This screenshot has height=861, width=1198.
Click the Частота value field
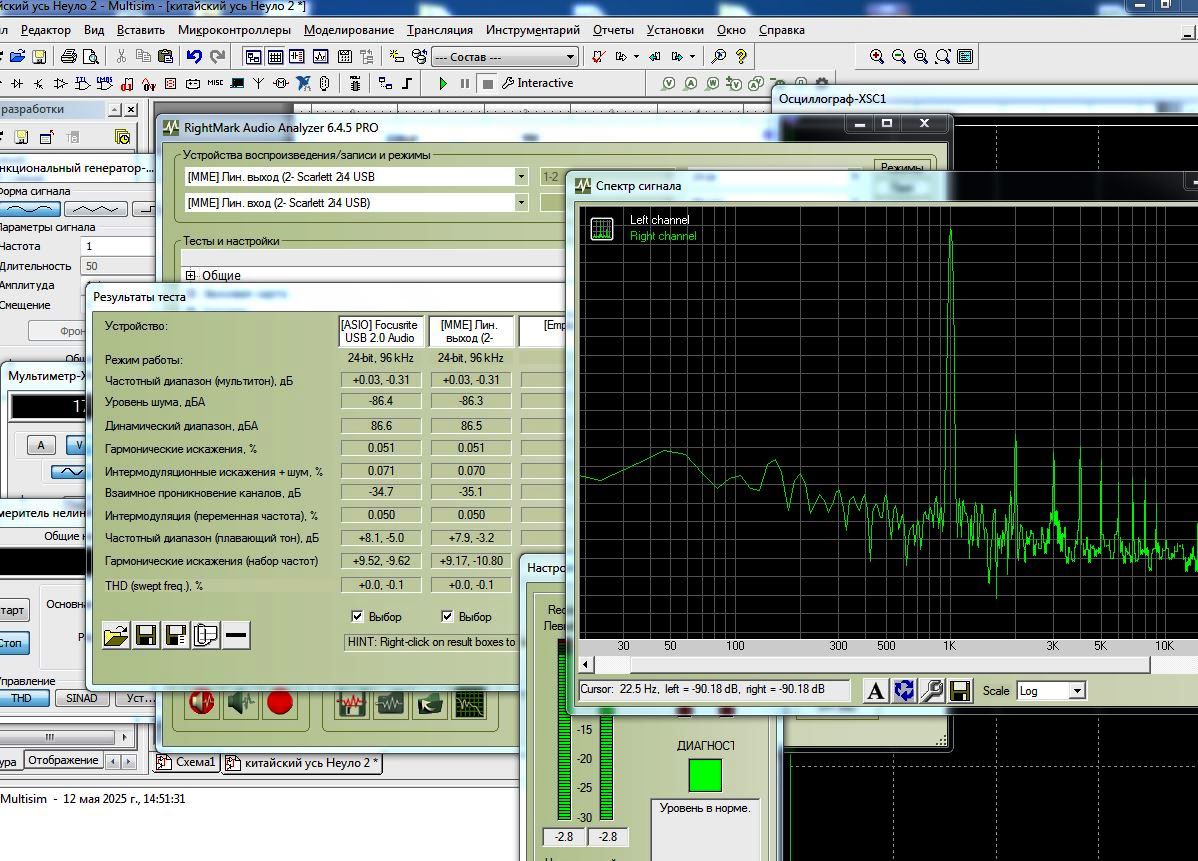[x=118, y=247]
